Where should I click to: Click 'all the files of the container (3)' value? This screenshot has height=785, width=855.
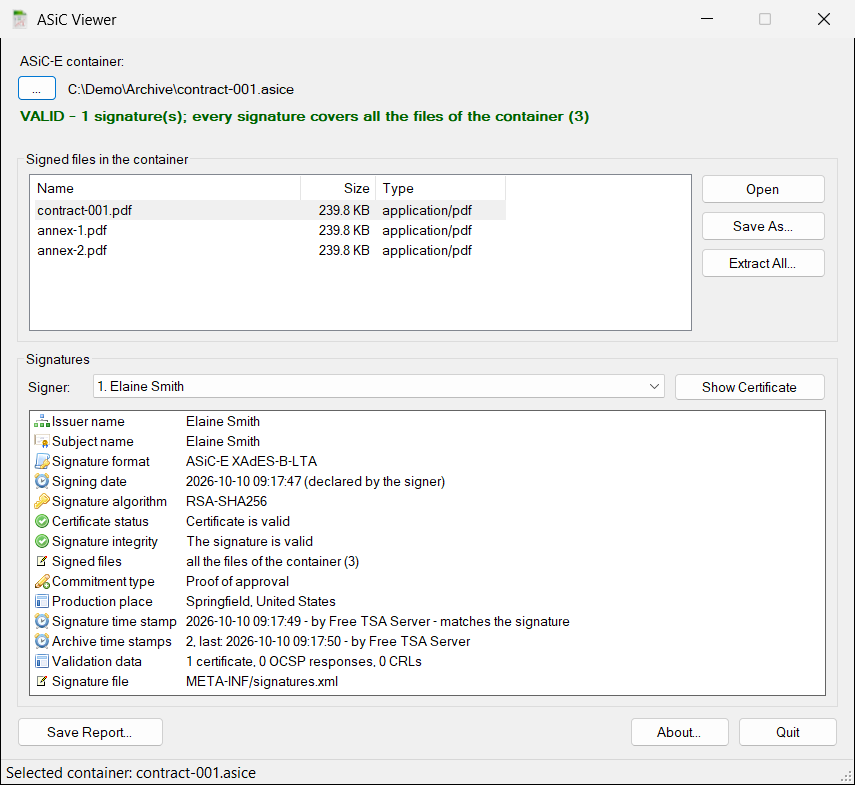pos(272,561)
